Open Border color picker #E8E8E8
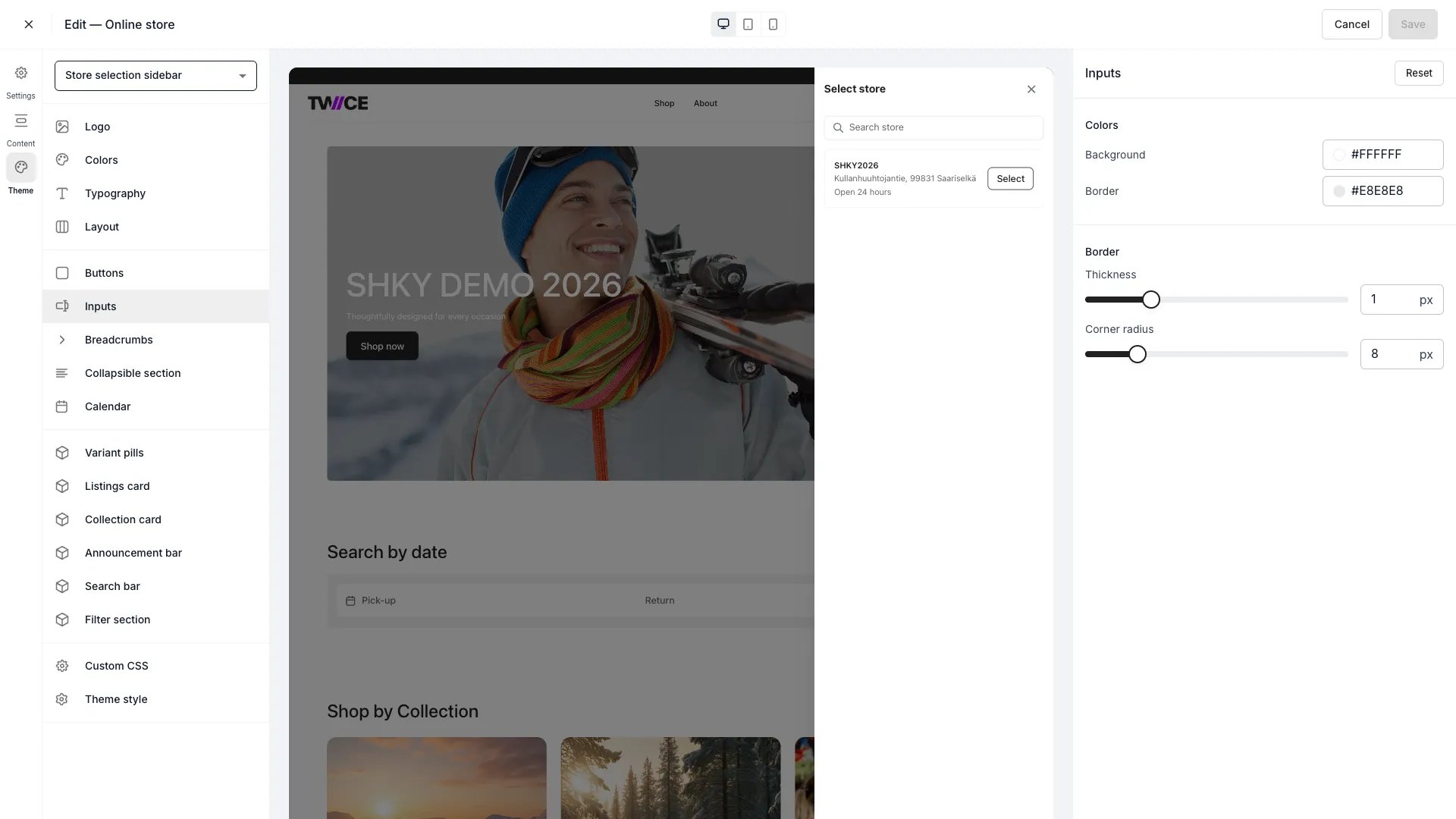This screenshot has width=1456, height=819. [x=1382, y=191]
